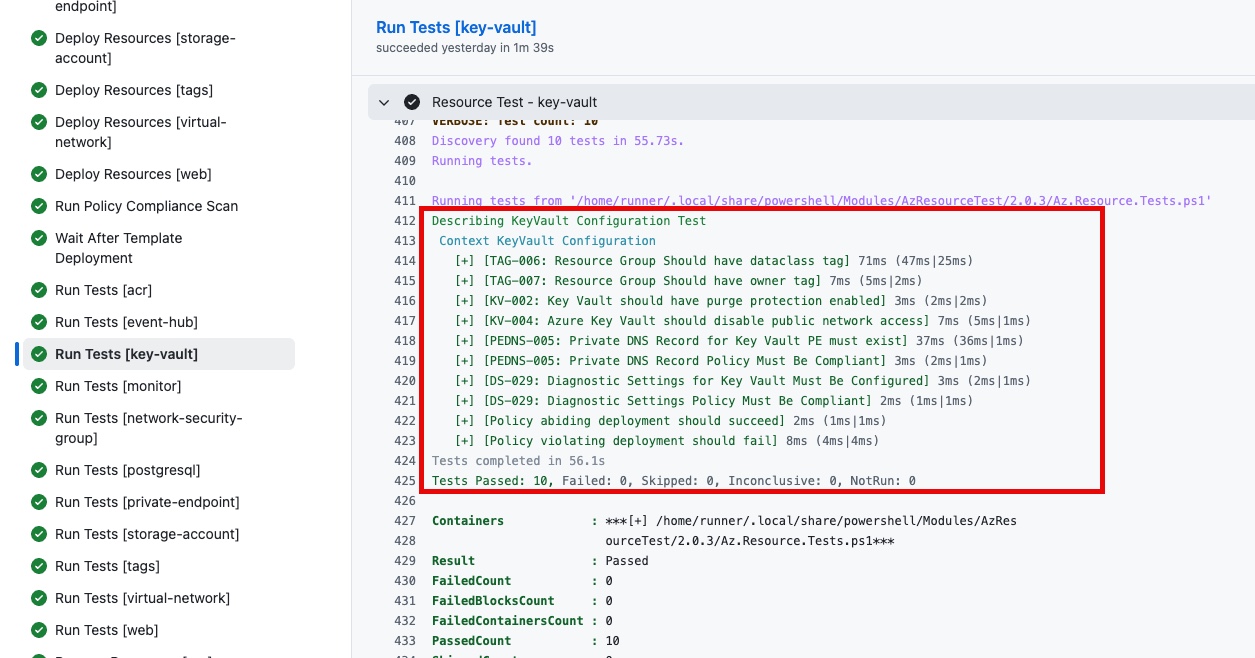Click log line number 425

(404, 481)
